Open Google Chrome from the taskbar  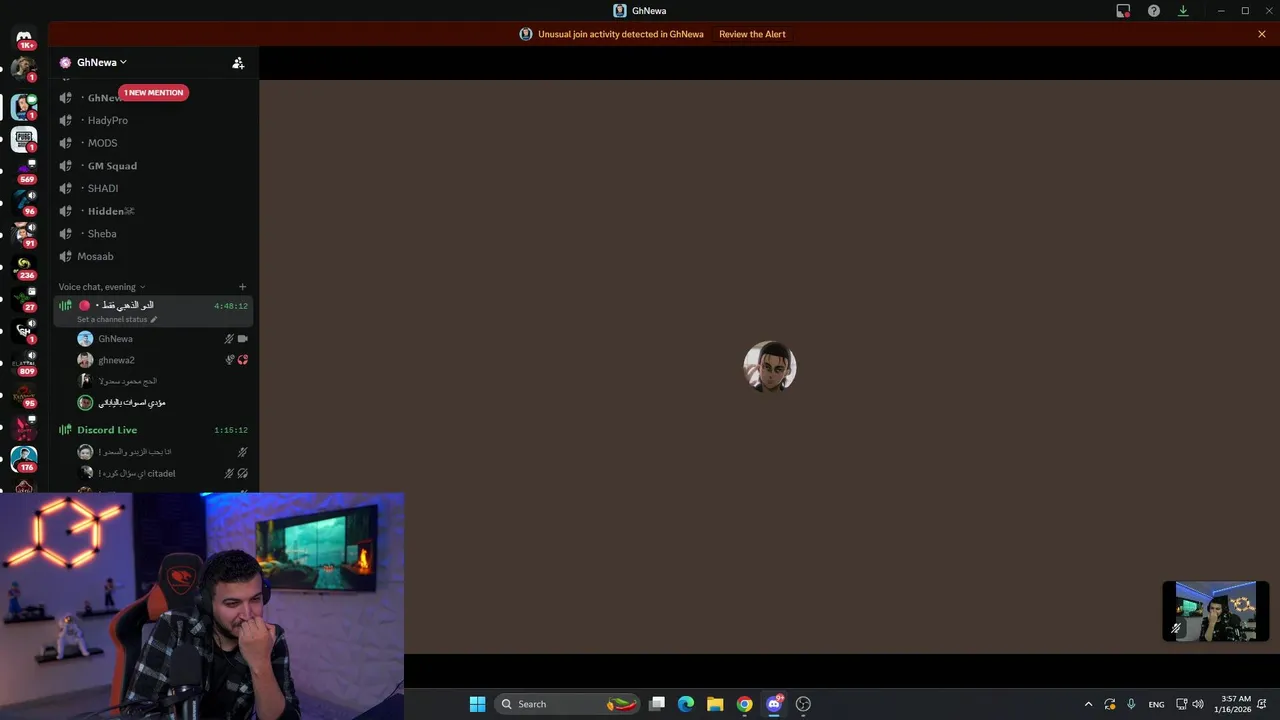coord(744,704)
